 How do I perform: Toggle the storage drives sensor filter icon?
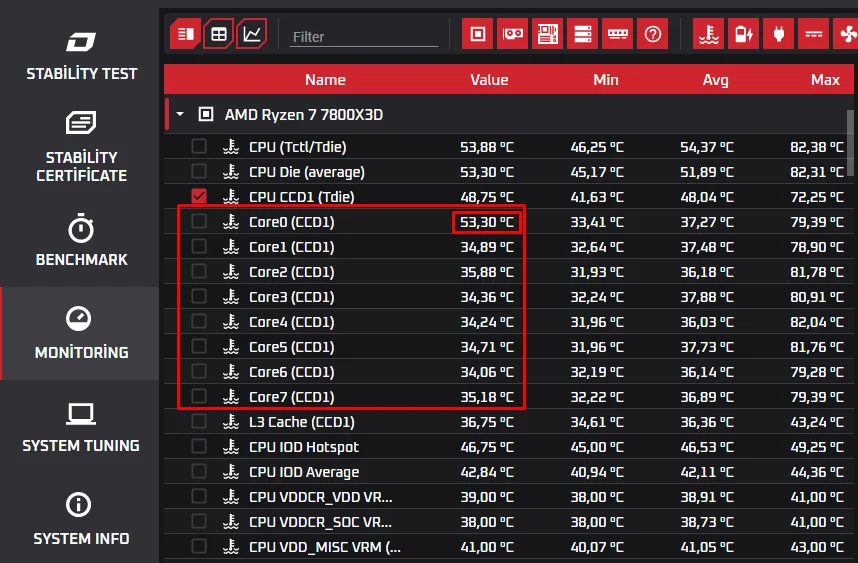click(x=582, y=34)
